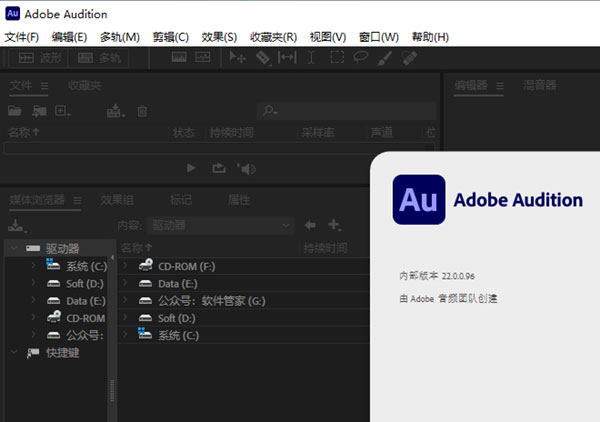Screen dimensions: 600x422
Task: Click the open file folder icon
Action: pos(15,111)
